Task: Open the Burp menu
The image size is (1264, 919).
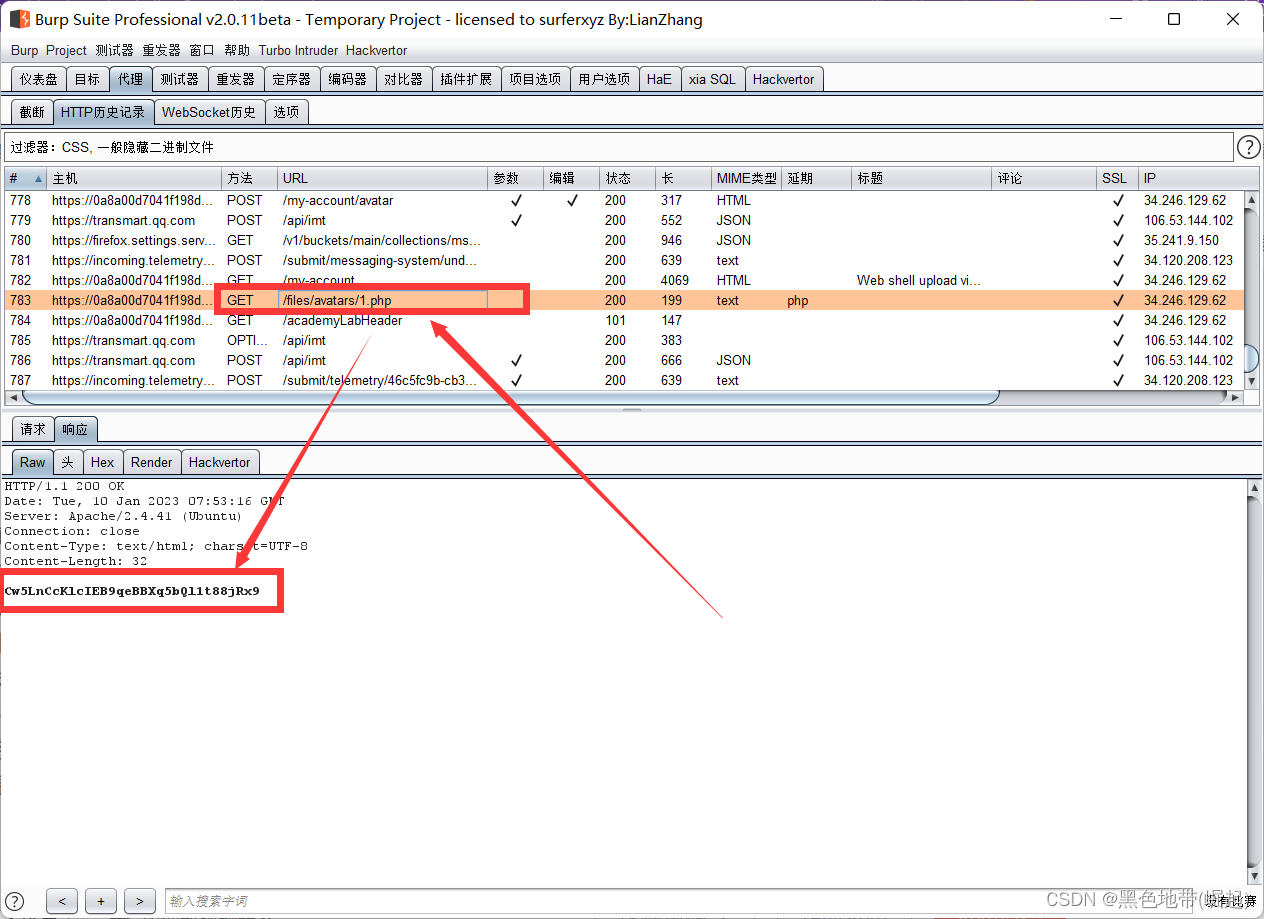Action: (x=25, y=50)
